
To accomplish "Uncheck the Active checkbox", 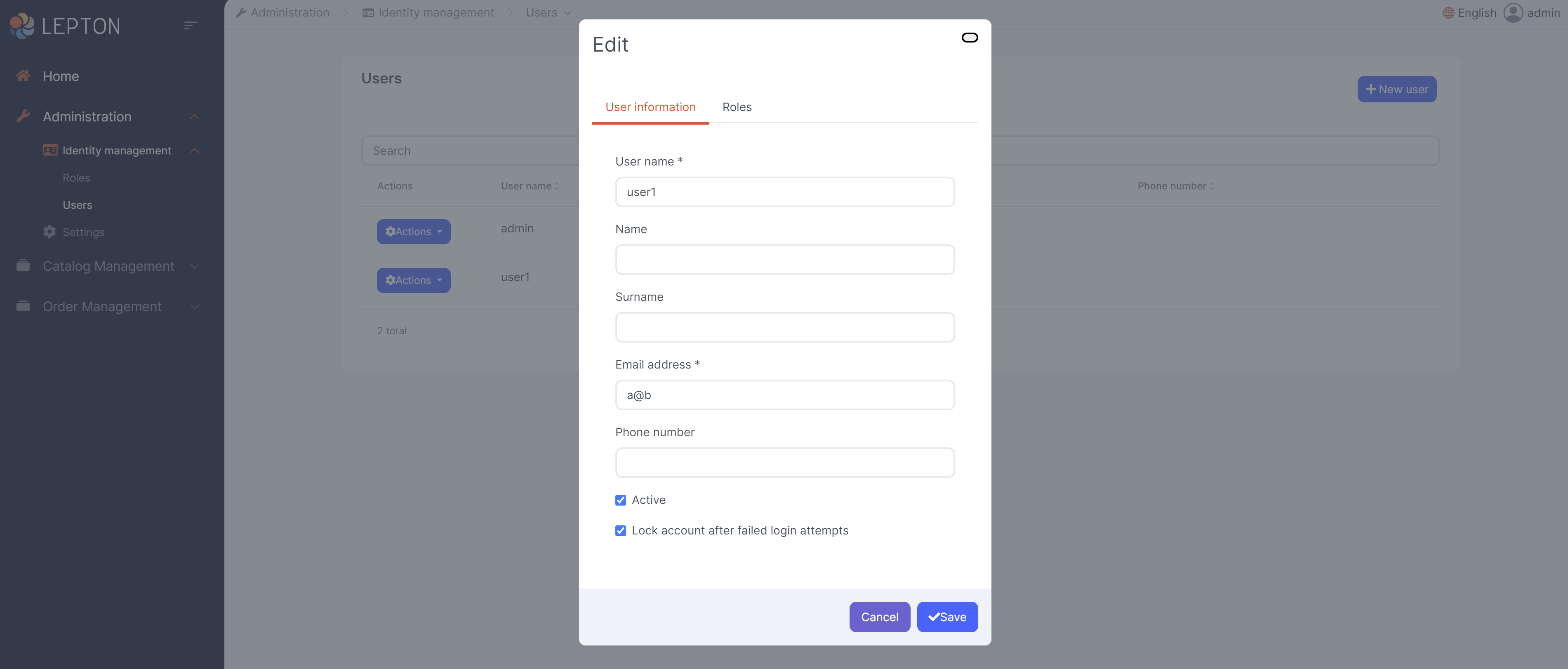I will pyautogui.click(x=620, y=500).
